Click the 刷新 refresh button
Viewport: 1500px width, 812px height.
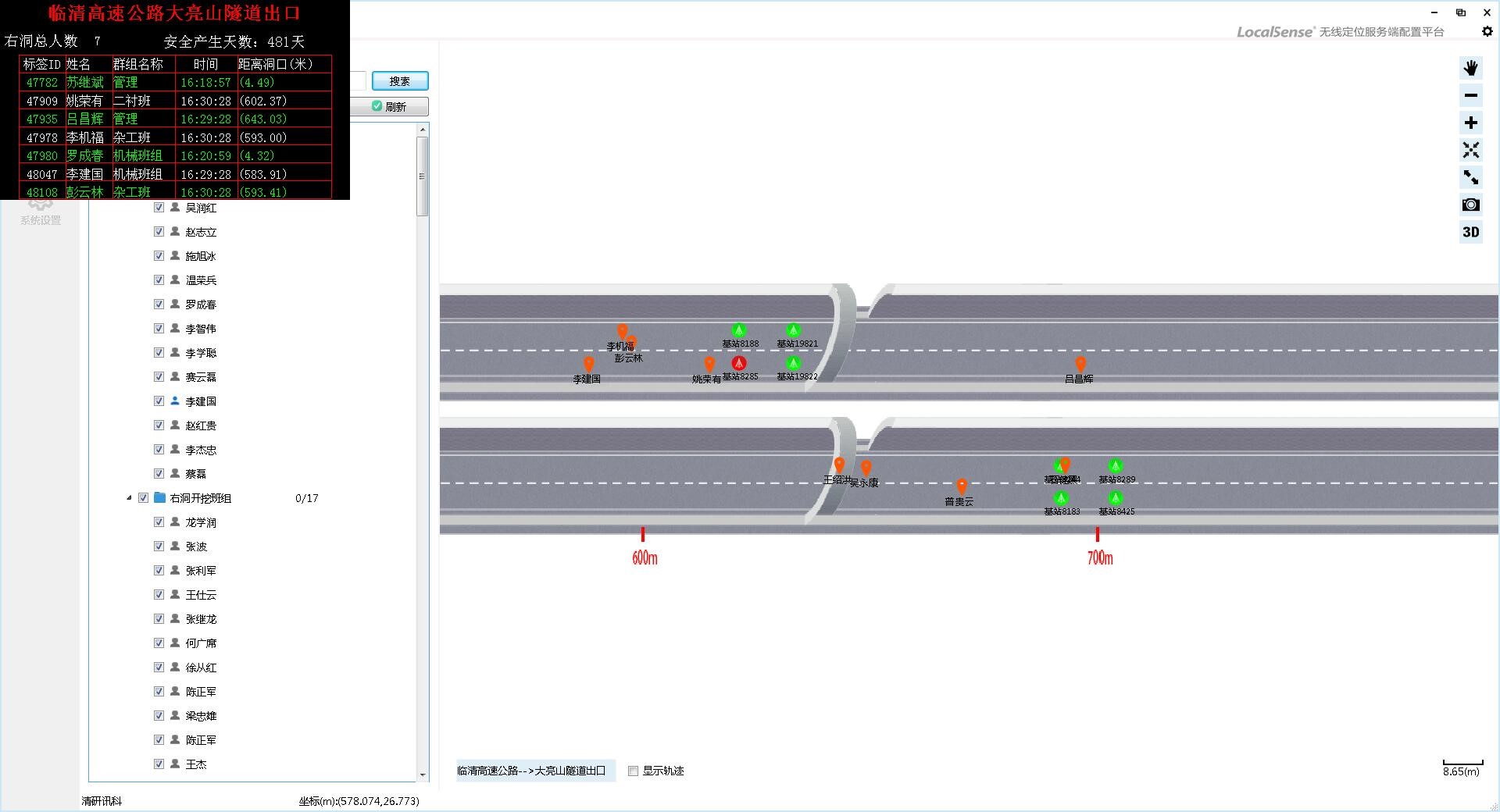(x=389, y=107)
